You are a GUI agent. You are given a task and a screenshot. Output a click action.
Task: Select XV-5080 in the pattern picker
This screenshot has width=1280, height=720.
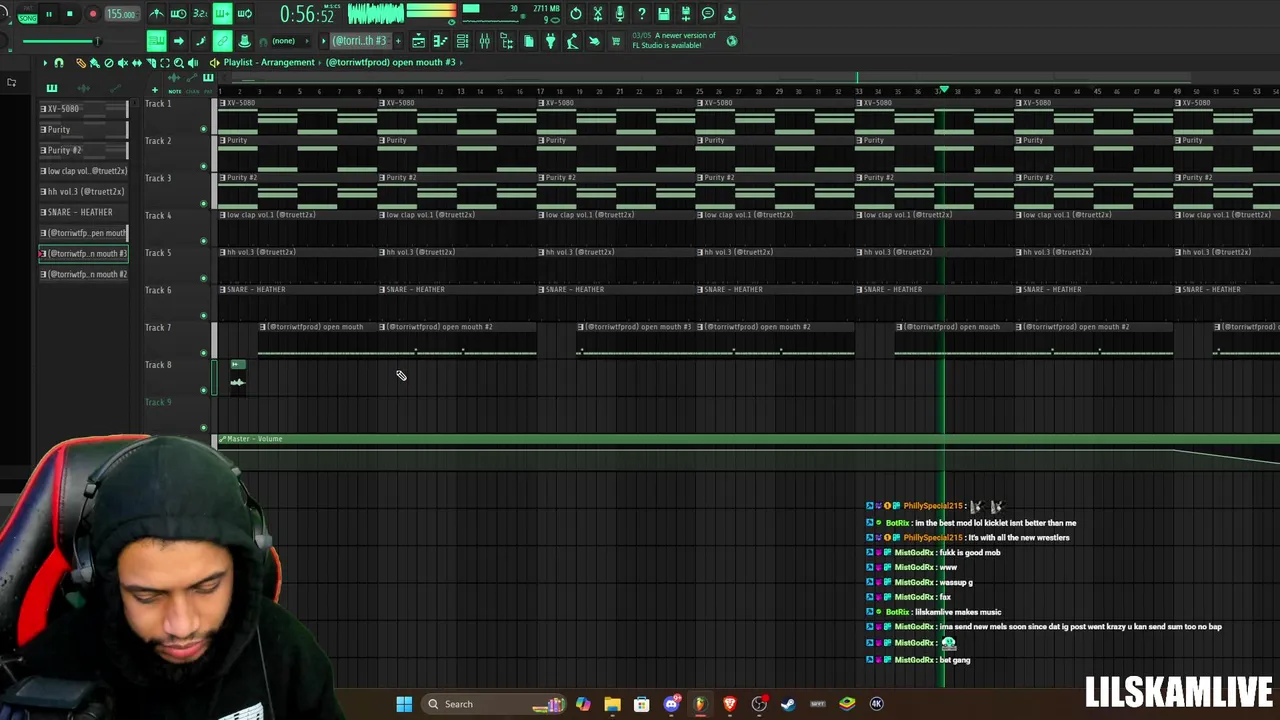(83, 108)
